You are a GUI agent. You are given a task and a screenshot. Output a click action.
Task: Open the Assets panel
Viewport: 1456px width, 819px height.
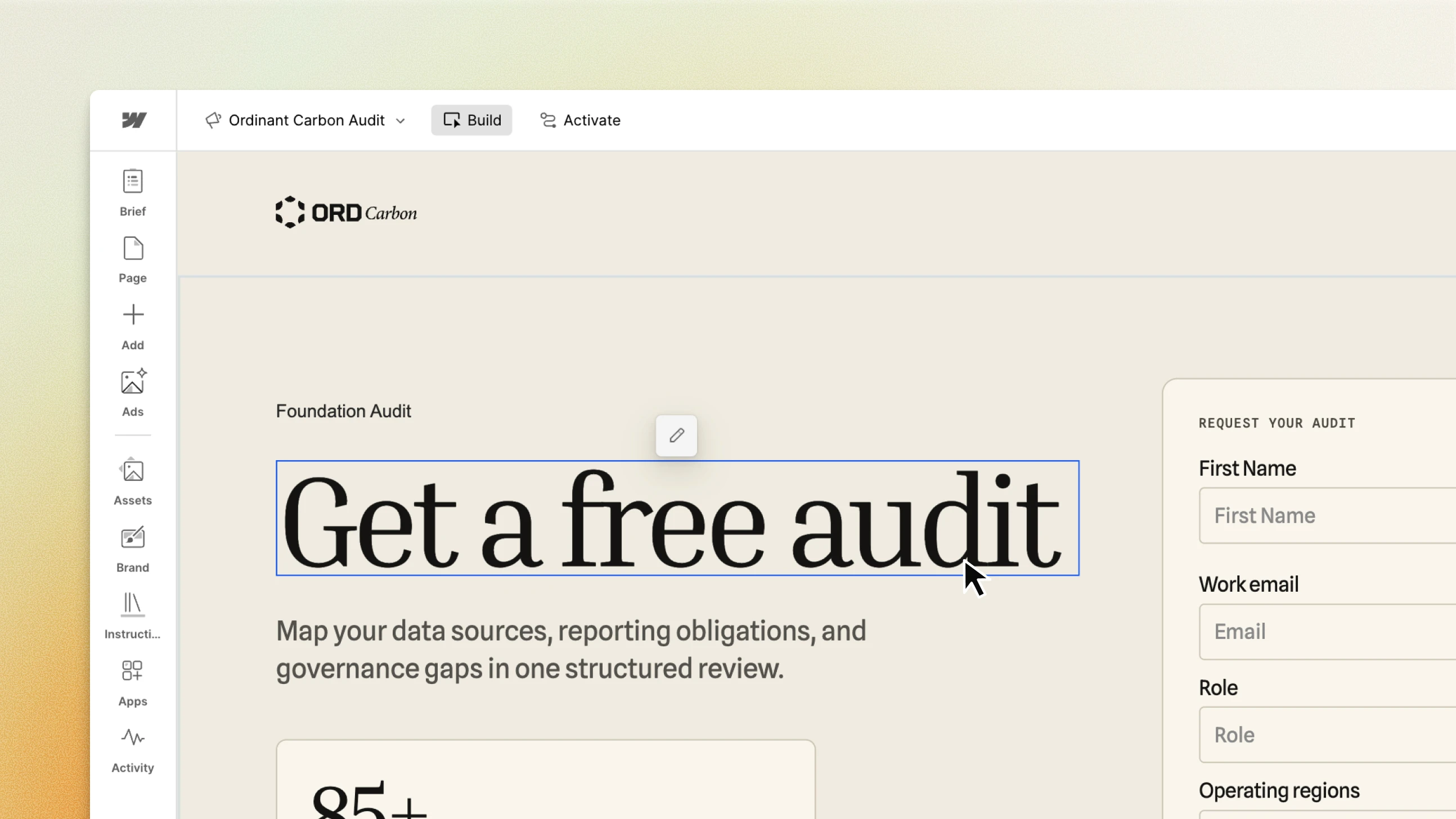click(x=133, y=481)
